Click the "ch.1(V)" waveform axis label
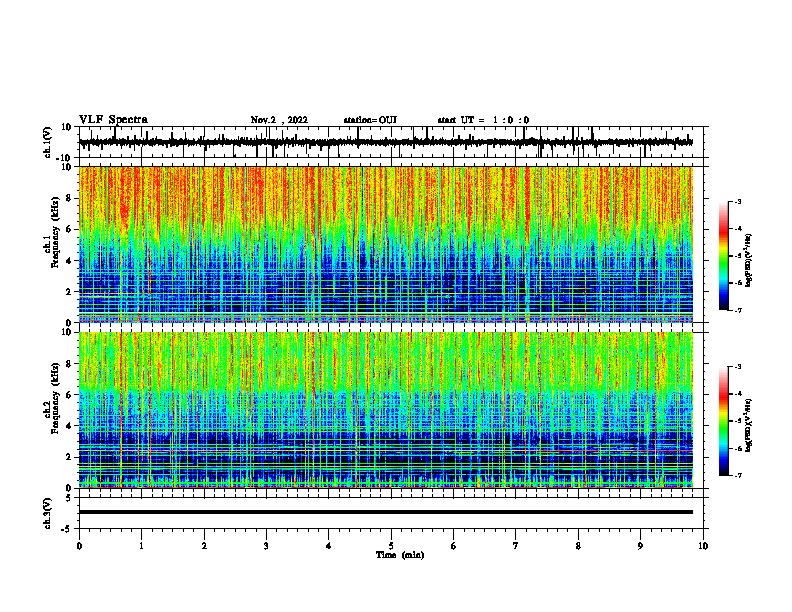The image size is (792, 612). (x=48, y=142)
